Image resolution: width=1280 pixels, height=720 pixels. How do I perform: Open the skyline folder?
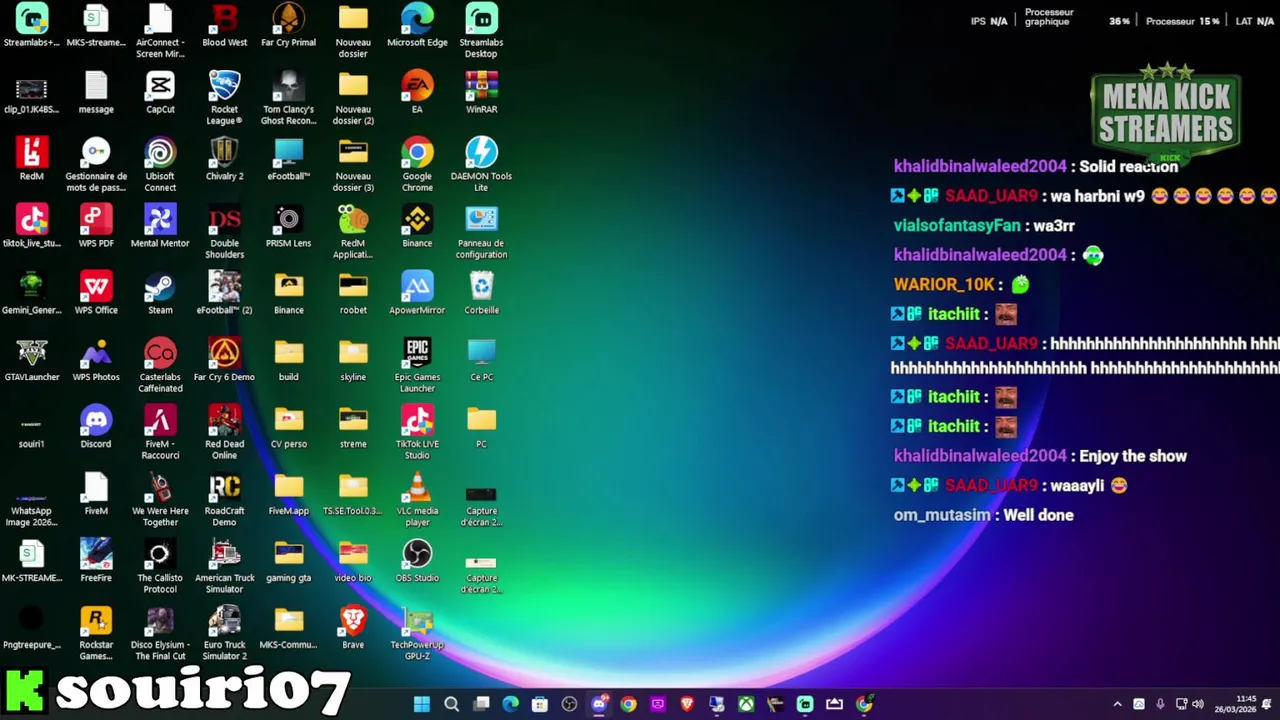[353, 361]
